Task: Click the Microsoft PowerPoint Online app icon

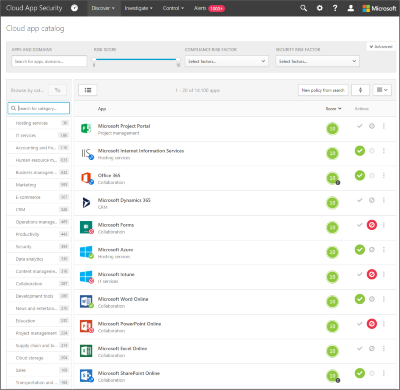Action: pyautogui.click(x=86, y=326)
